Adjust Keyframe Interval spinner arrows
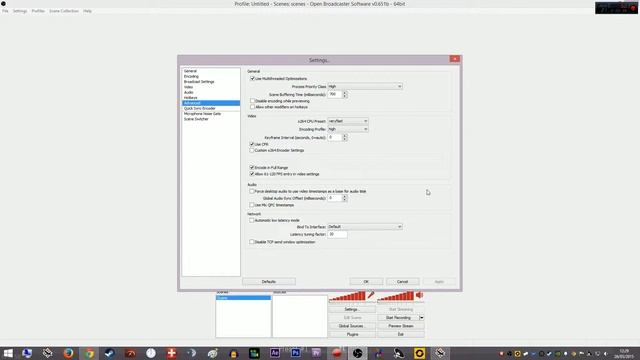The height and width of the screenshot is (360, 640). click(x=345, y=138)
